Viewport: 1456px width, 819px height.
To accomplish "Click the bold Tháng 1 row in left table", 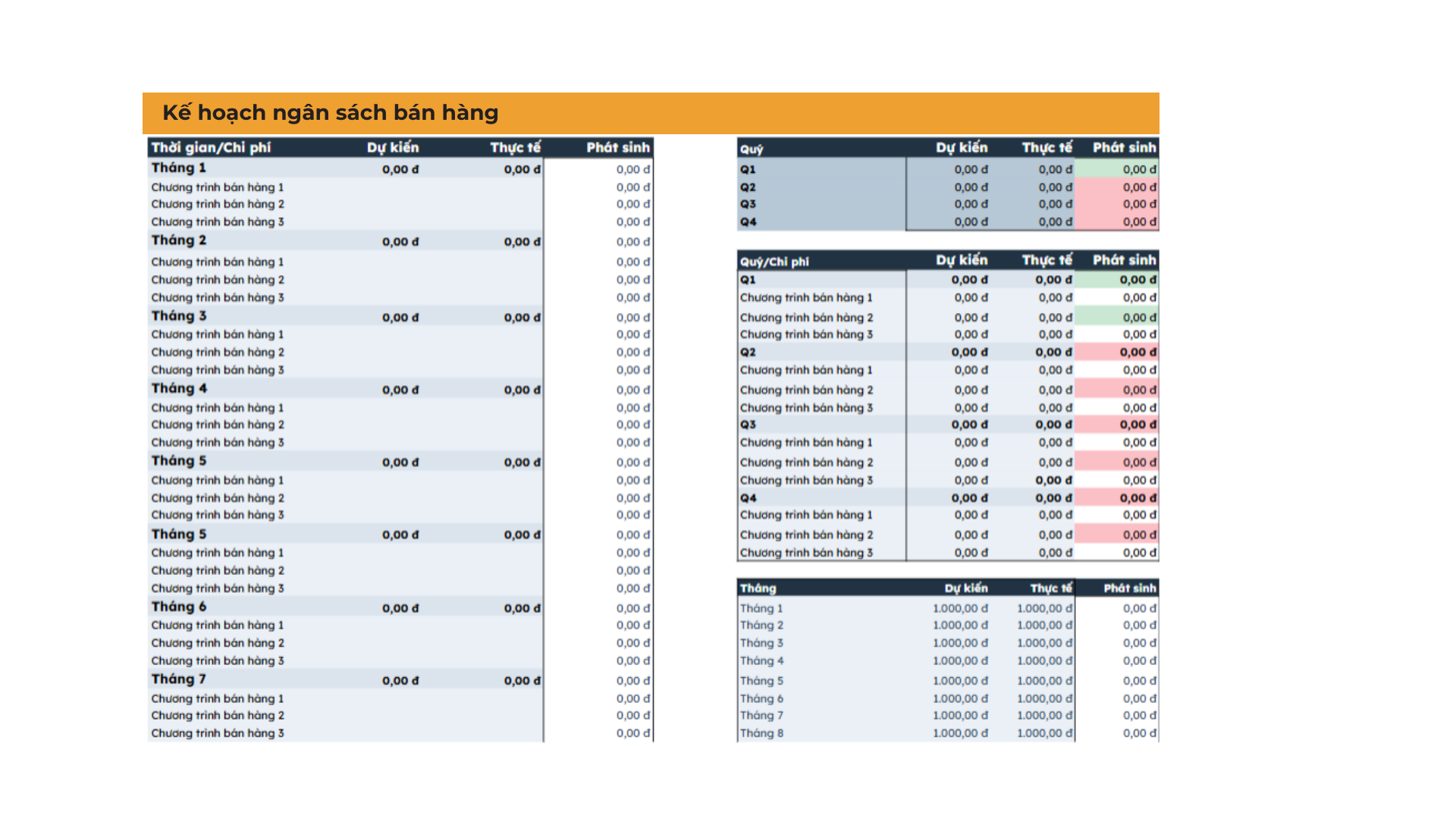I will (179, 168).
